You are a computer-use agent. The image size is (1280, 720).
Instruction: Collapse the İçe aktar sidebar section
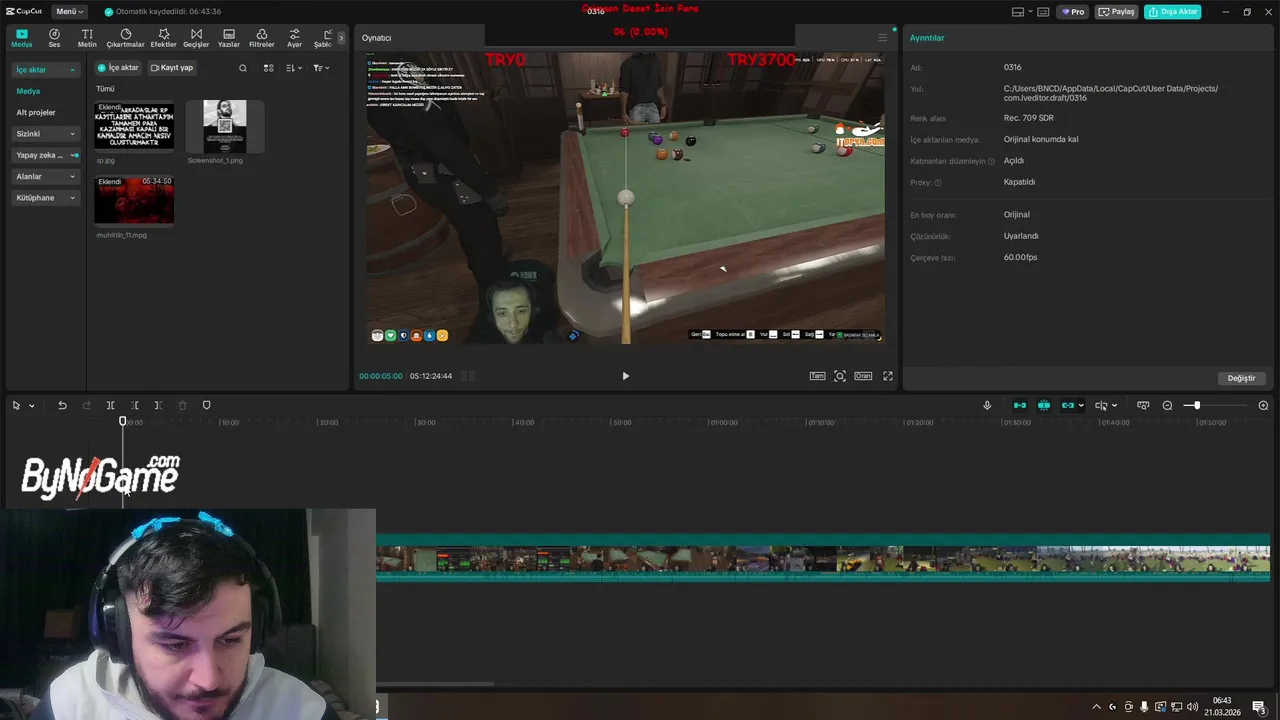pyautogui.click(x=46, y=70)
